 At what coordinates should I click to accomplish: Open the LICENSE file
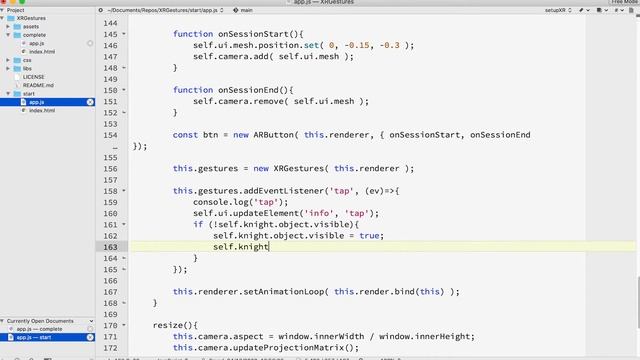33,77
